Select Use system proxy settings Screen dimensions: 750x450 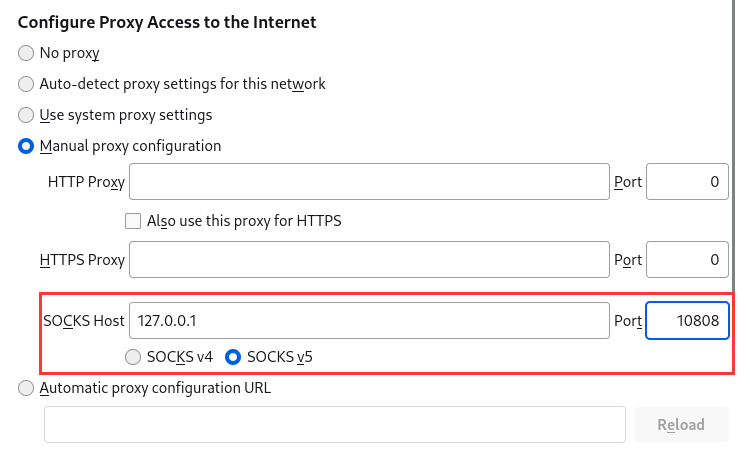coord(26,115)
